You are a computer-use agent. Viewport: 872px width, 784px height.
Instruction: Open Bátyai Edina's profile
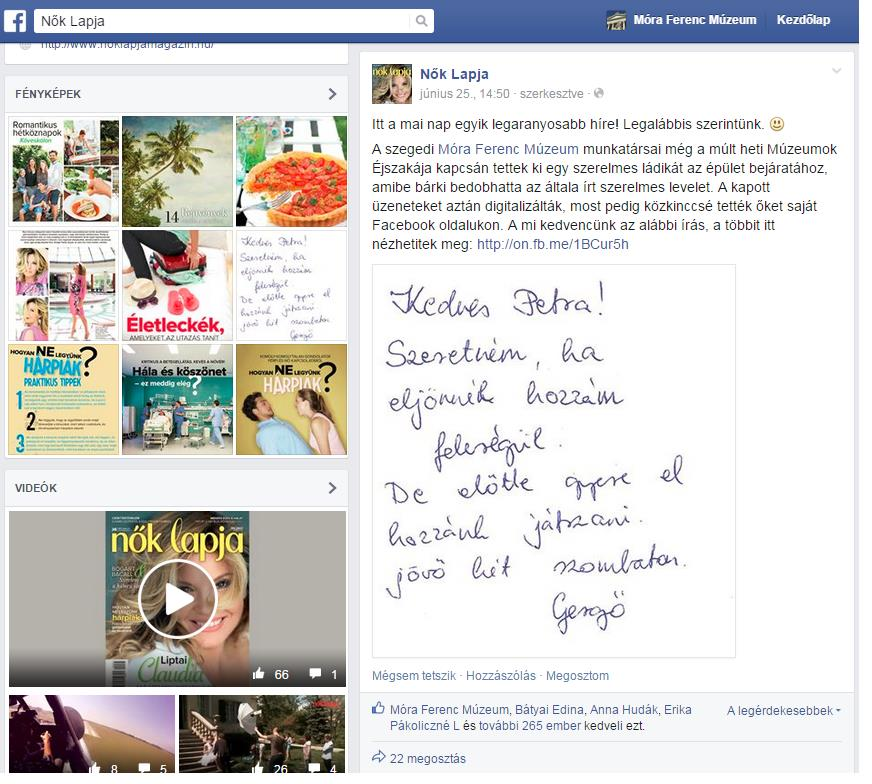pyautogui.click(x=549, y=710)
